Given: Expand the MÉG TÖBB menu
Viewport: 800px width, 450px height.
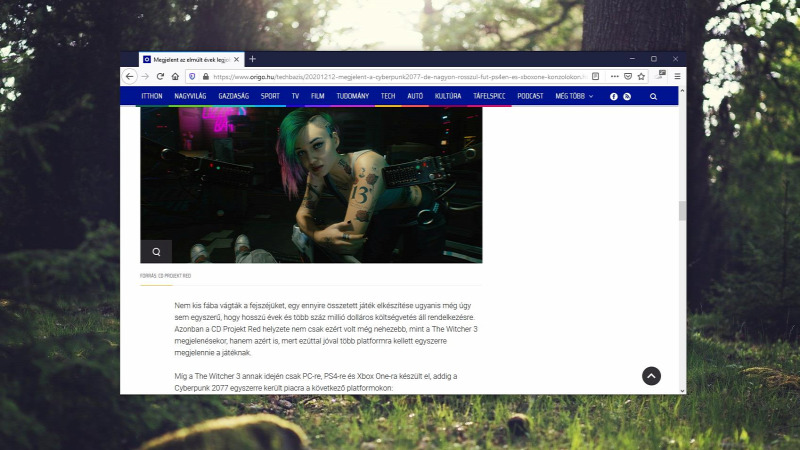Looking at the screenshot, I should [574, 96].
